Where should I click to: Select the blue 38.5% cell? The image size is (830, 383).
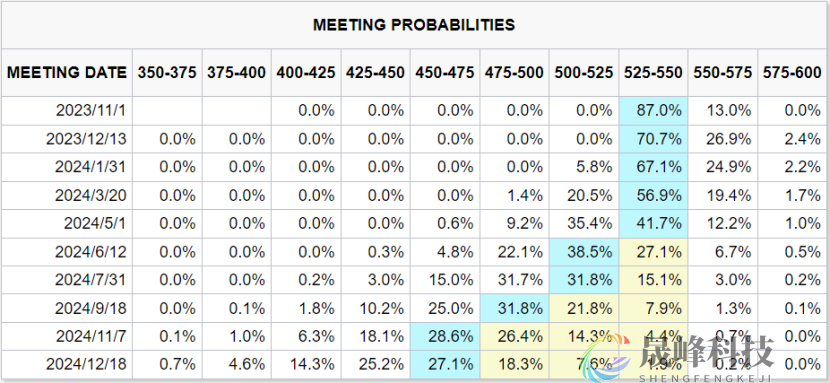pyautogui.click(x=584, y=252)
